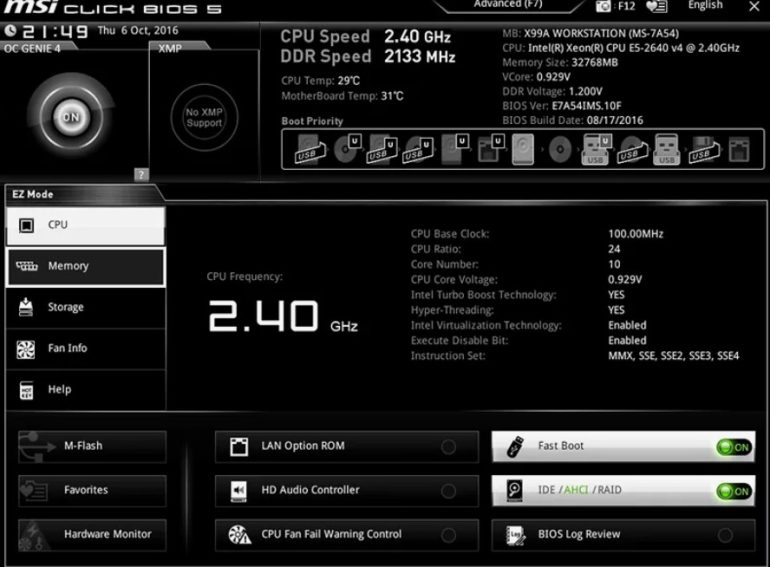Click the Core Number value 10
770x567 pixels.
(x=614, y=265)
